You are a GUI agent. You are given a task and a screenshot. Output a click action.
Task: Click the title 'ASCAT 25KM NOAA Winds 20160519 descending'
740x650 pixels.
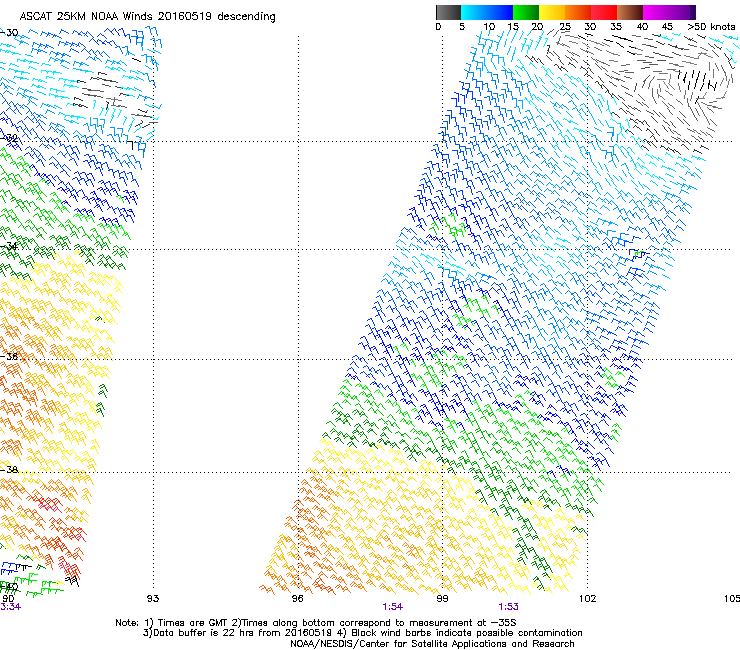148,17
